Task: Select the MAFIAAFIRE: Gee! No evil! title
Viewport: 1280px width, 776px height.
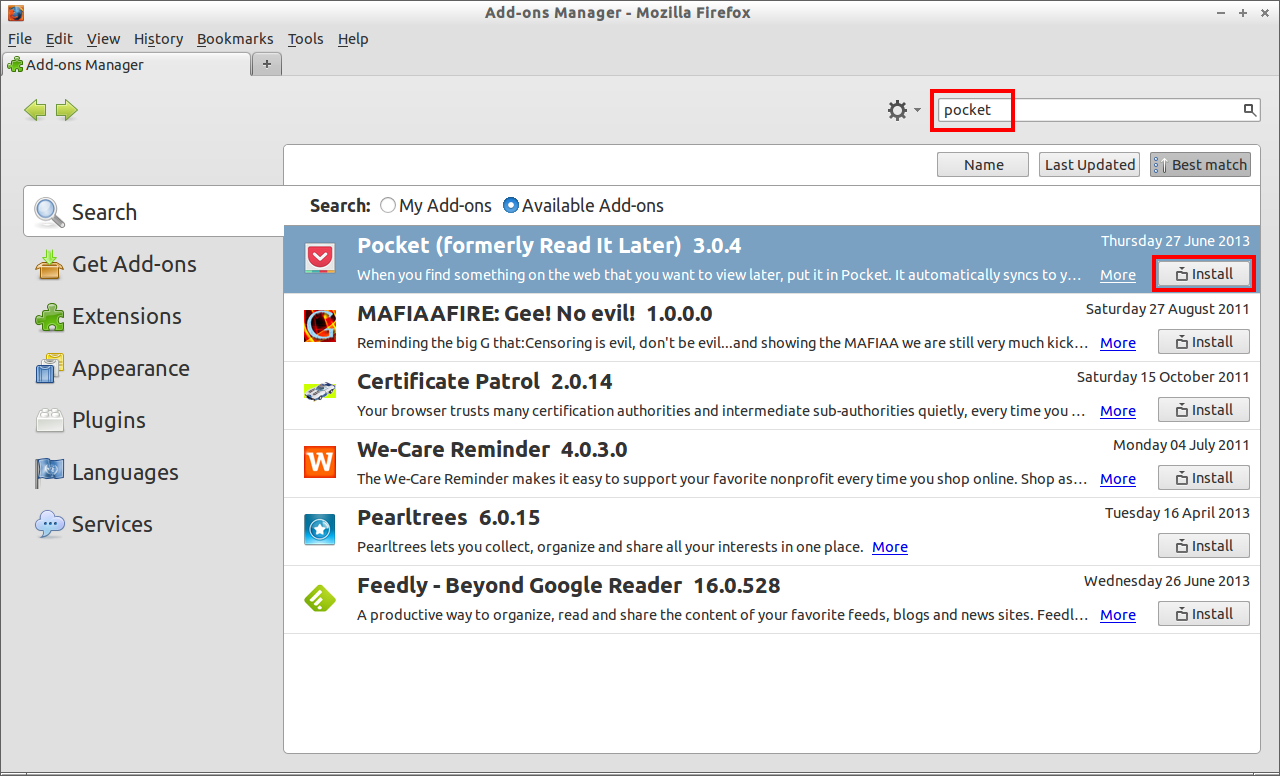Action: click(x=496, y=314)
